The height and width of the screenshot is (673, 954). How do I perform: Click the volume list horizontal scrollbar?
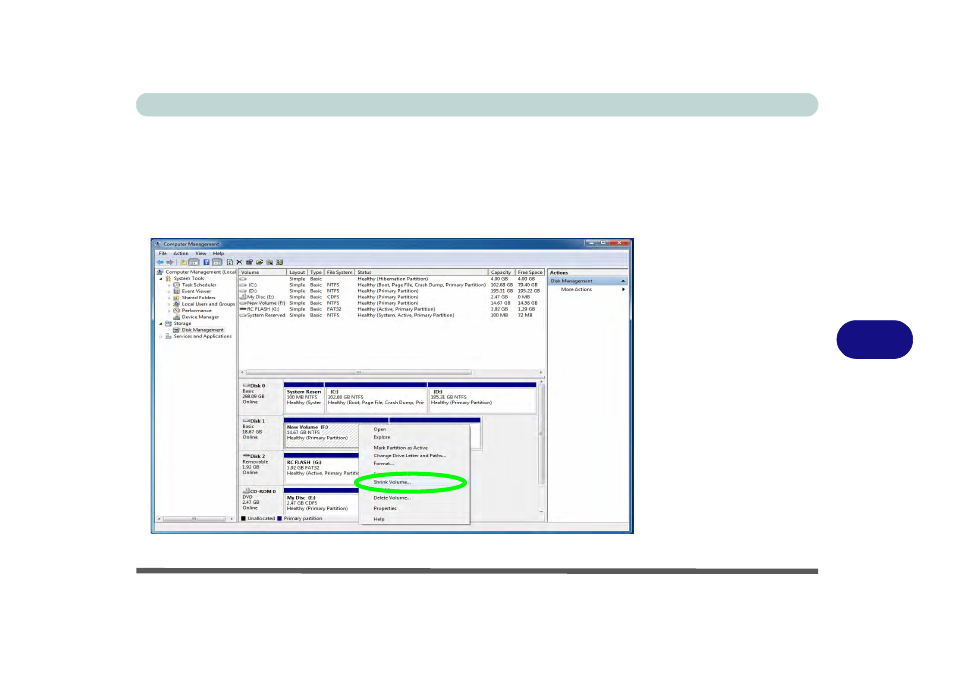coord(391,372)
